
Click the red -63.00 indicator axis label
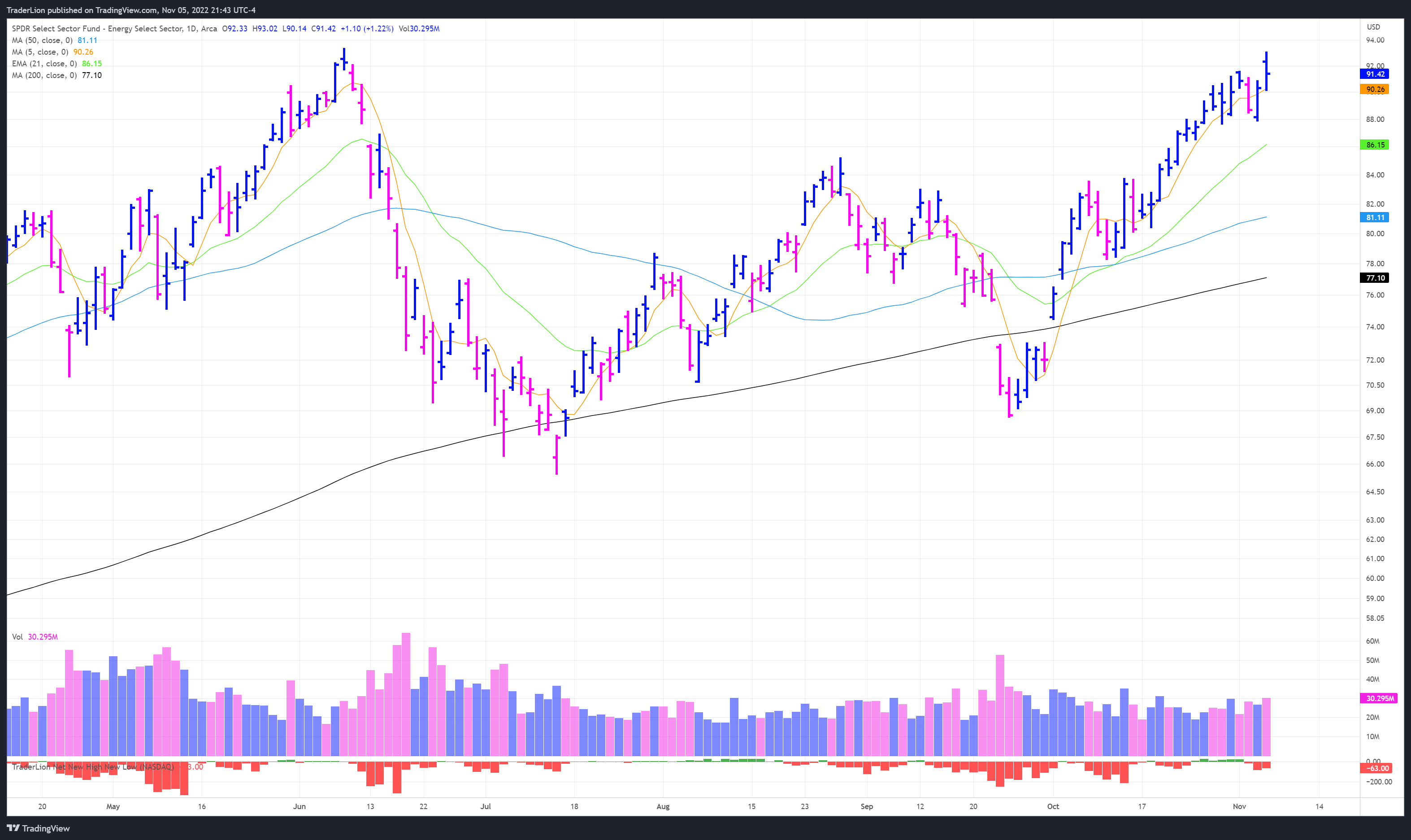tap(1376, 768)
